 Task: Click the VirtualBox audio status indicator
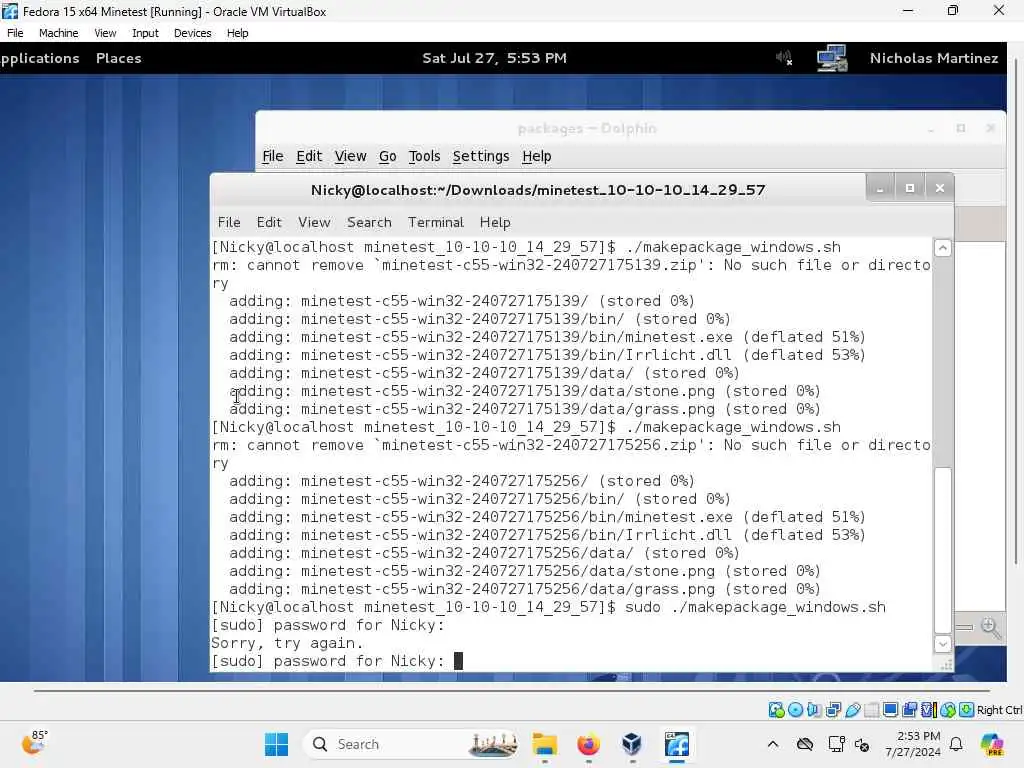814,710
